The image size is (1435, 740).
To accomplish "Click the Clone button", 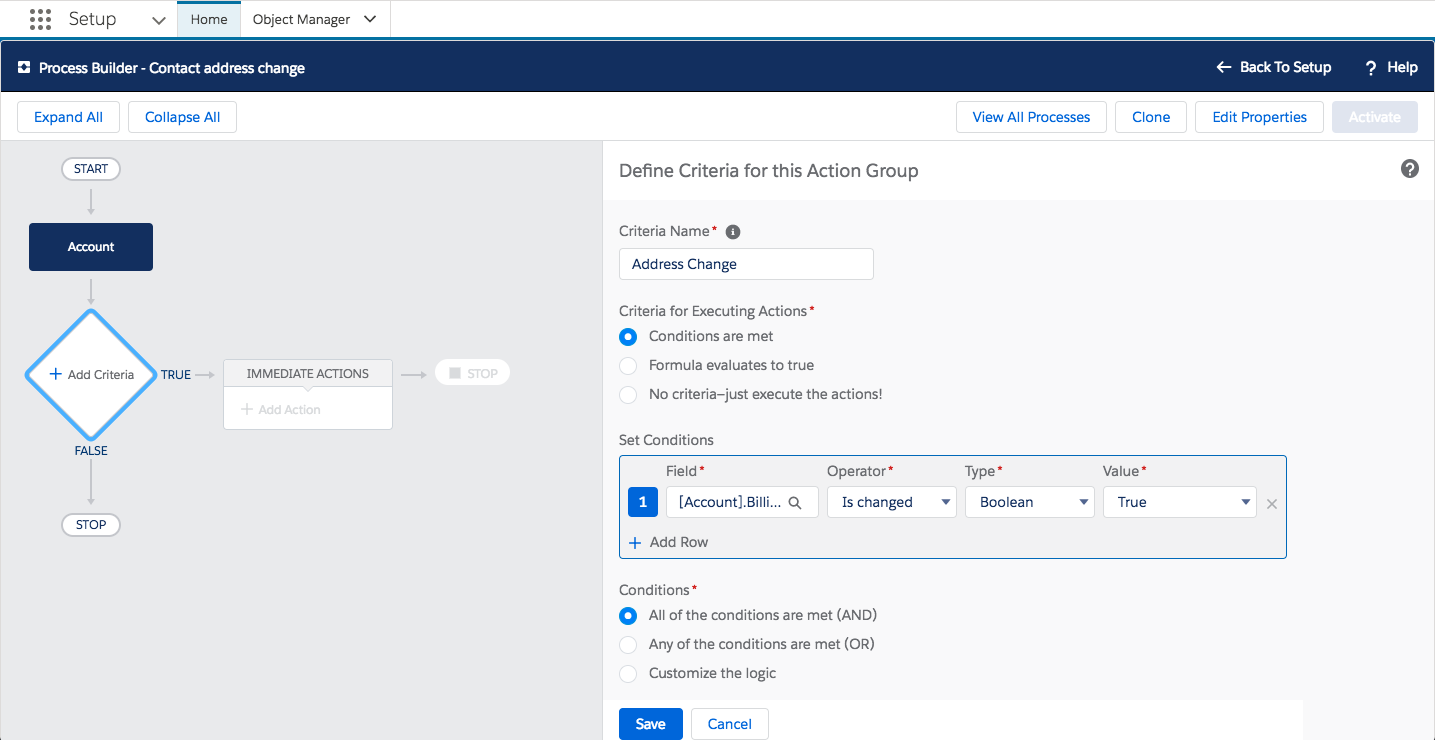I will pyautogui.click(x=1151, y=117).
